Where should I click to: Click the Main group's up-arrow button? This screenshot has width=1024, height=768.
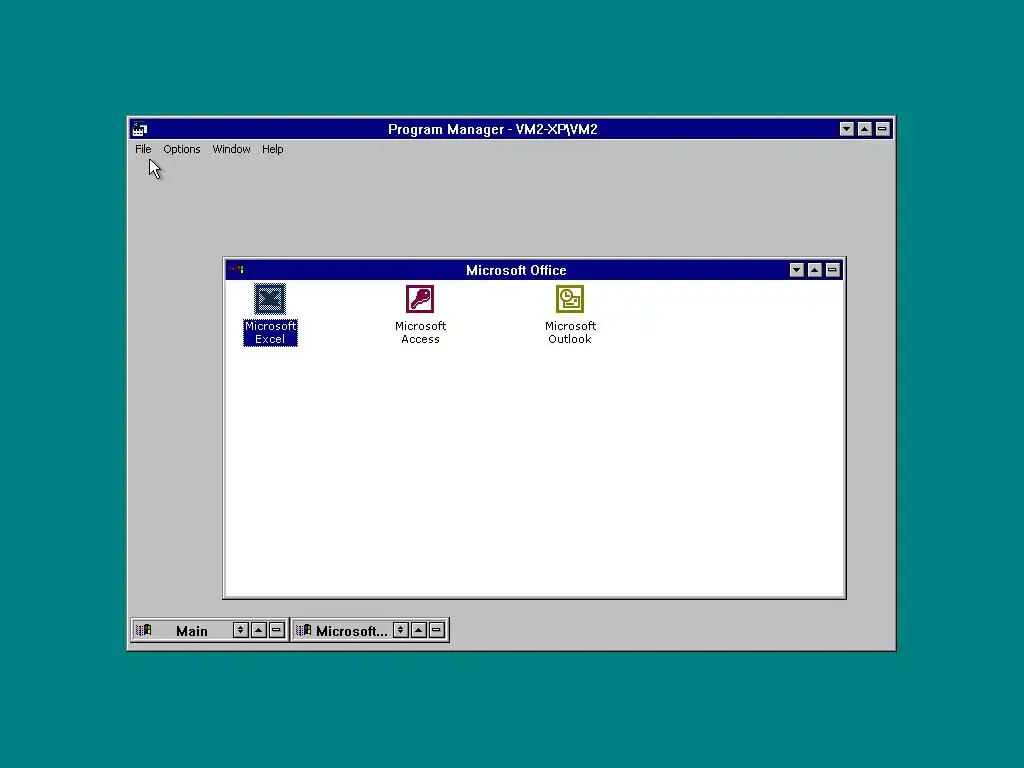point(259,630)
